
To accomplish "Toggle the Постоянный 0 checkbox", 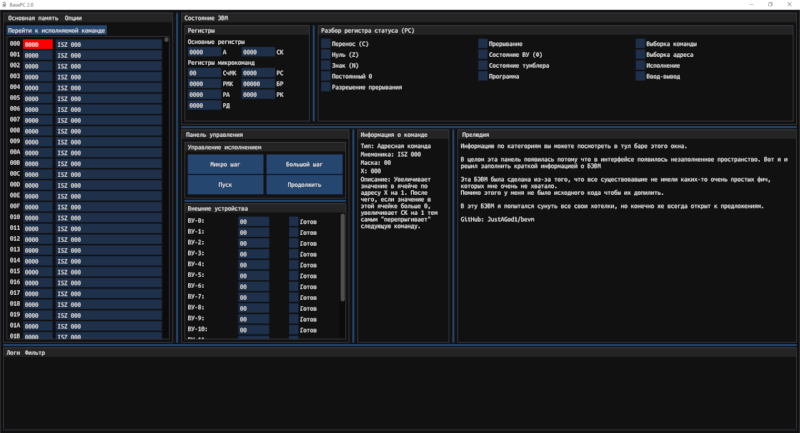I will tap(326, 77).
